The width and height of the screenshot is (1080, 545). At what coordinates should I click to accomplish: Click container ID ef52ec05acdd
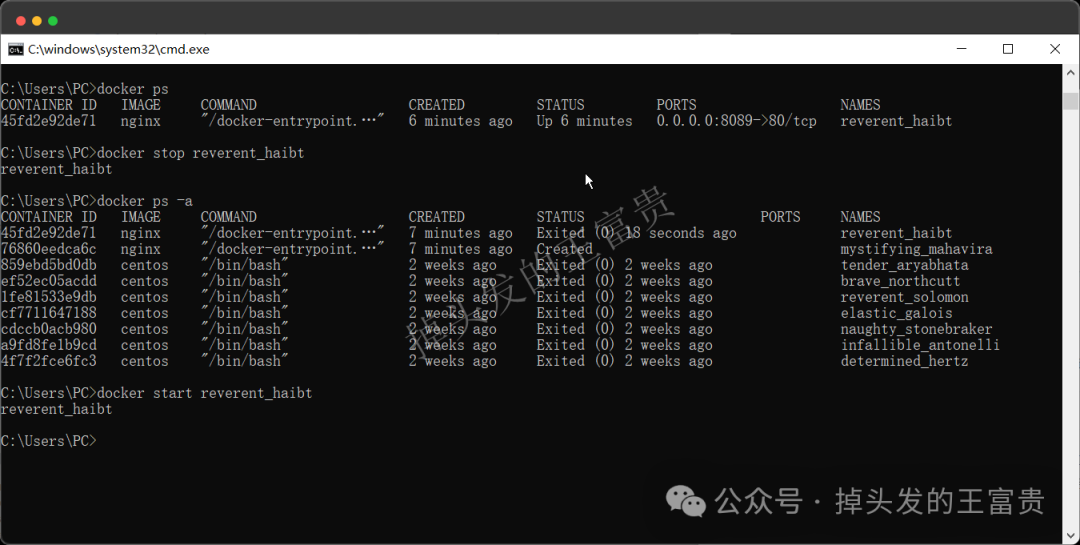tap(49, 281)
